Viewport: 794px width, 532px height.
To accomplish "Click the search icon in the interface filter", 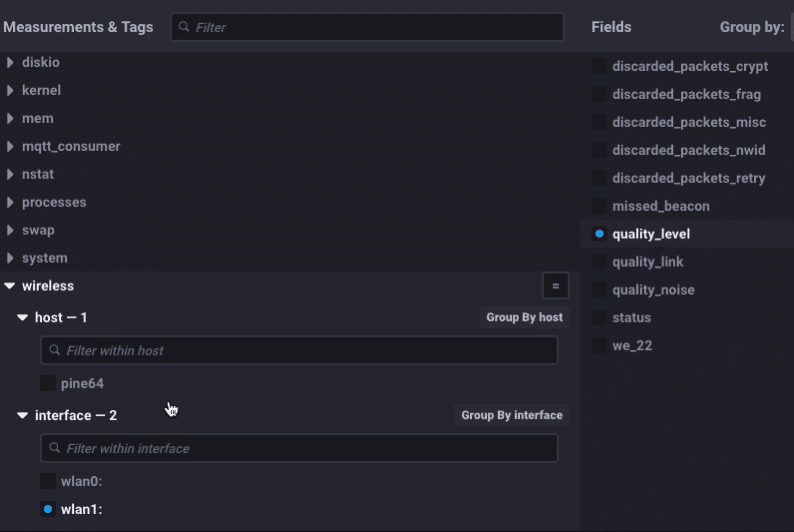I will click(x=54, y=449).
